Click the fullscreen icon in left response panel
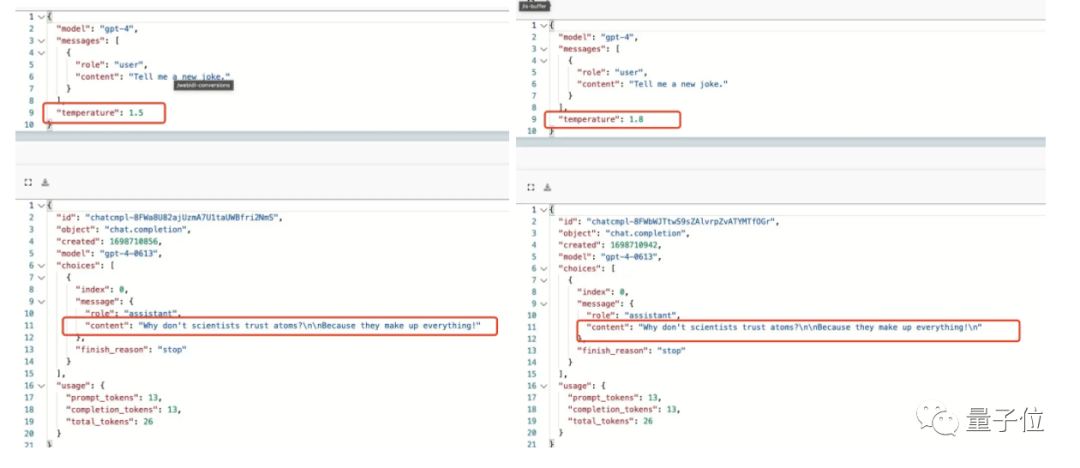The width and height of the screenshot is (1080, 468). coord(28,182)
